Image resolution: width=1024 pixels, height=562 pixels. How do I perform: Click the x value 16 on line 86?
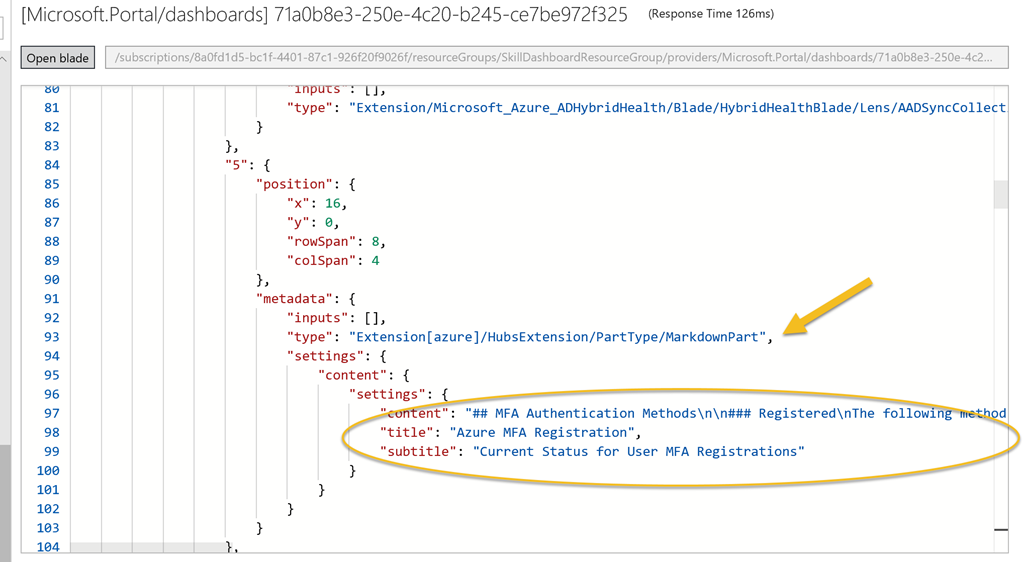click(332, 203)
